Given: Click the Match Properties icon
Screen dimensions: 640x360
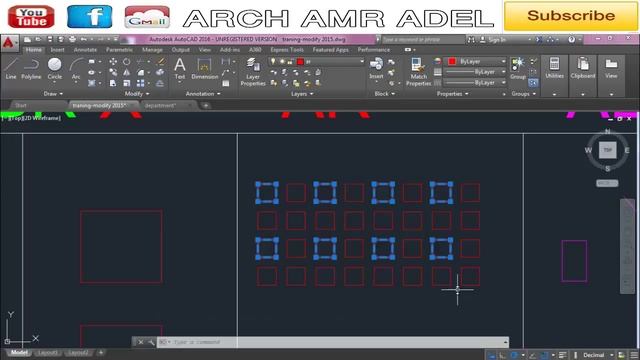Looking at the screenshot, I should coord(418,71).
